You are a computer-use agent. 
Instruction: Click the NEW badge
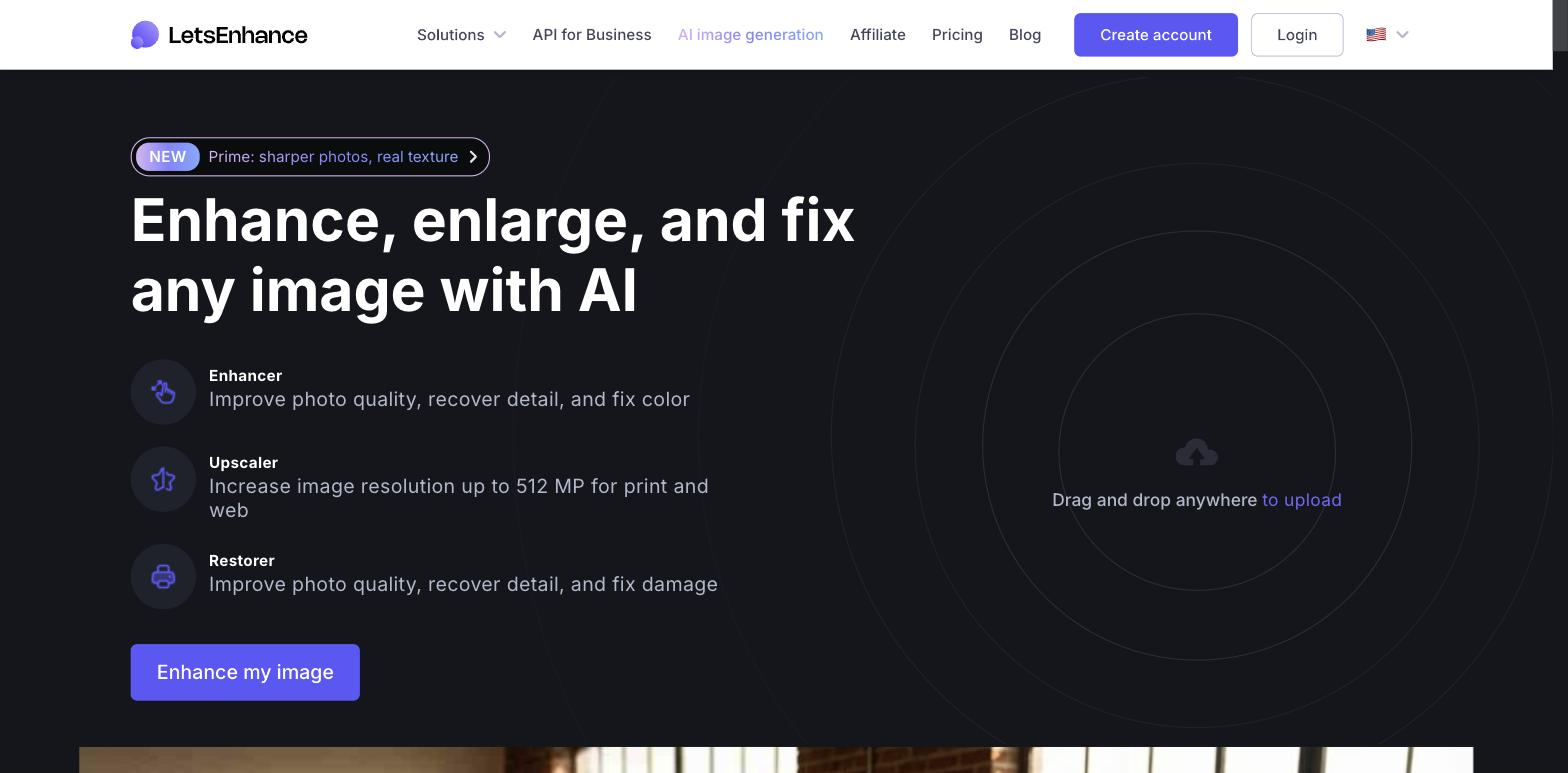[x=168, y=157]
